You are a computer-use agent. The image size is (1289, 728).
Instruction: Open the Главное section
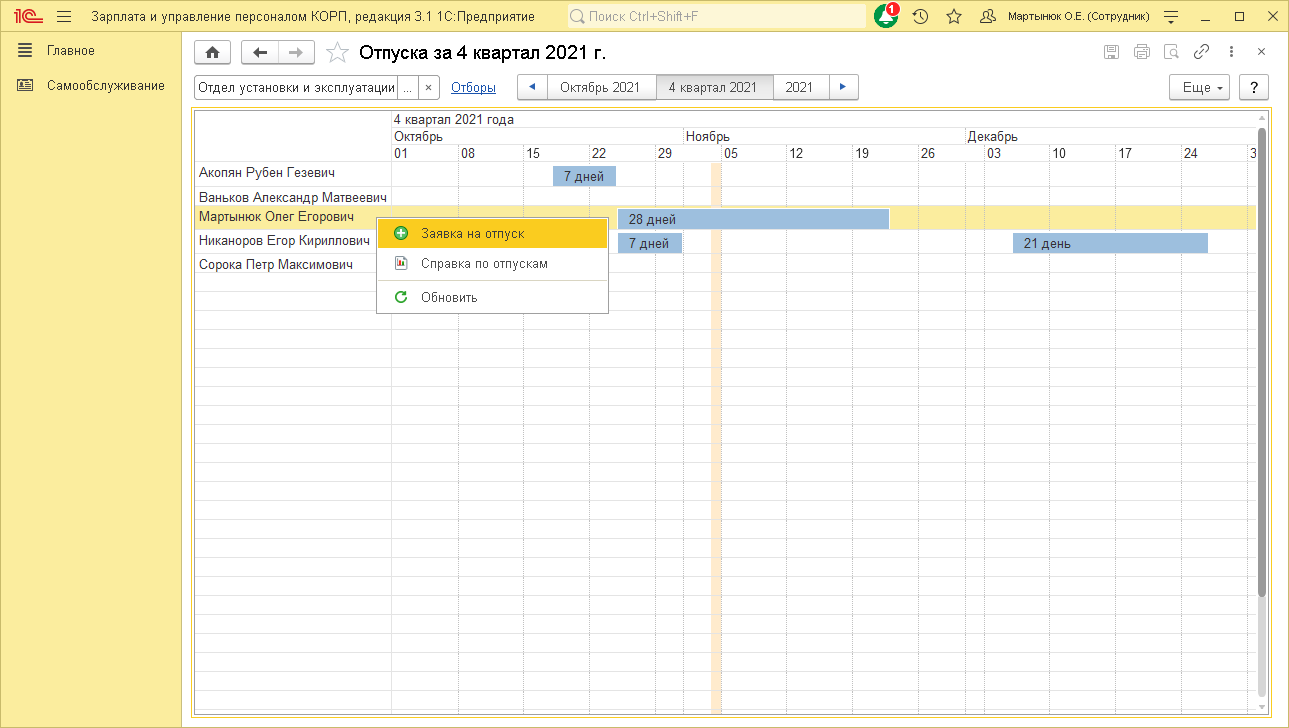(71, 50)
